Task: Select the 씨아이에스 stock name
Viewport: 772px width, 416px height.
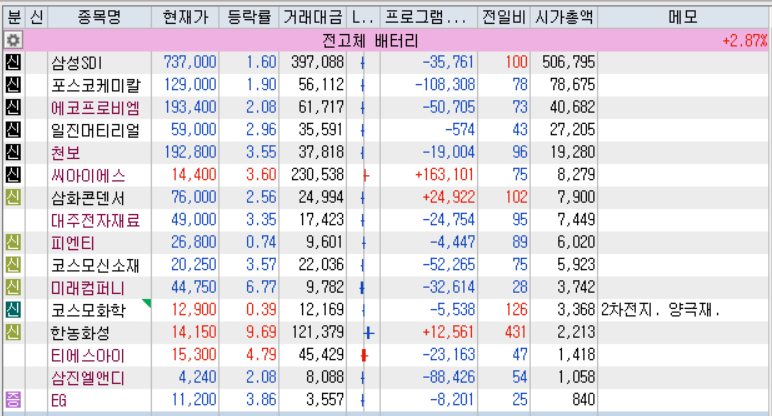Action: pos(88,175)
